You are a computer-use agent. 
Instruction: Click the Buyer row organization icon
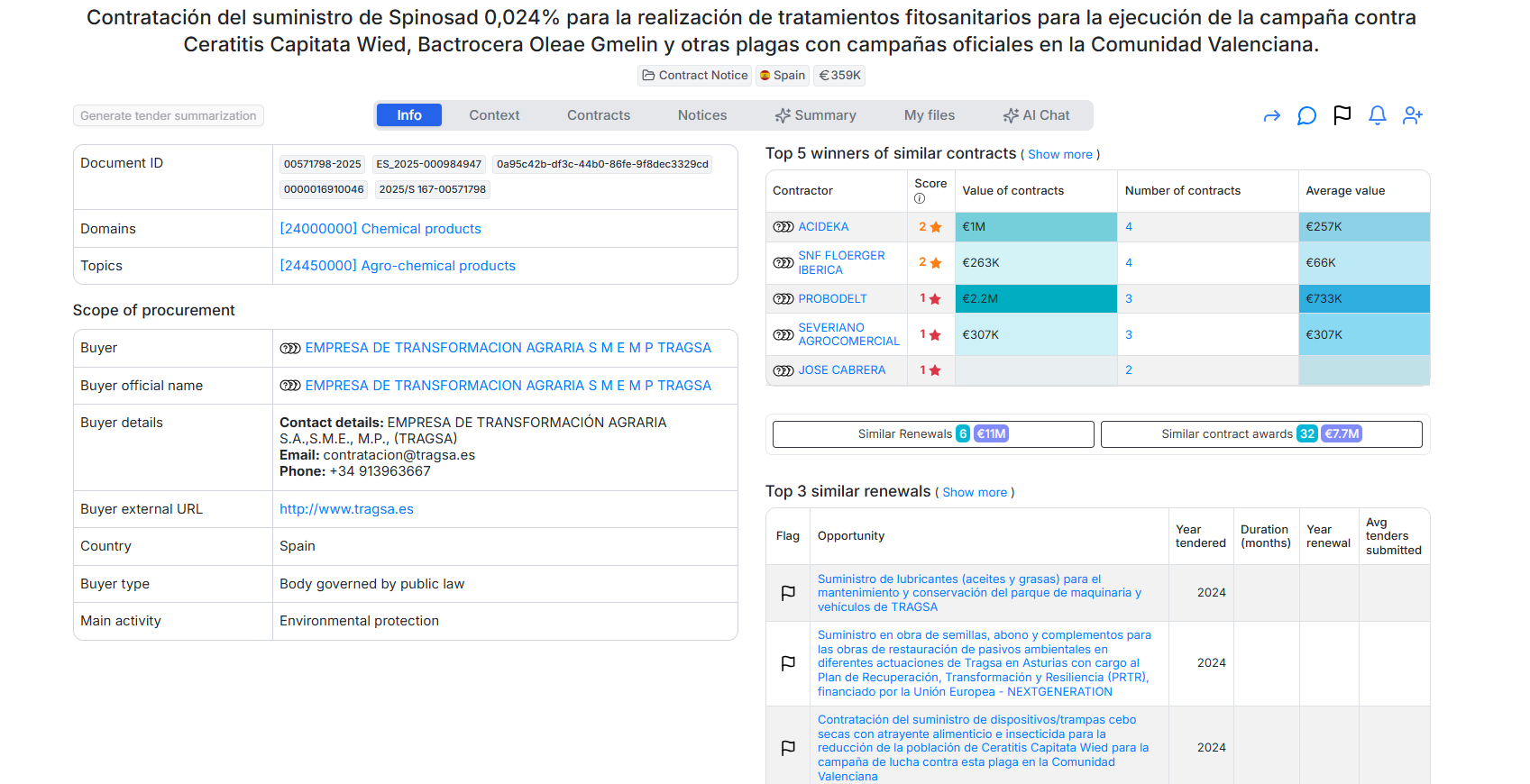(290, 348)
